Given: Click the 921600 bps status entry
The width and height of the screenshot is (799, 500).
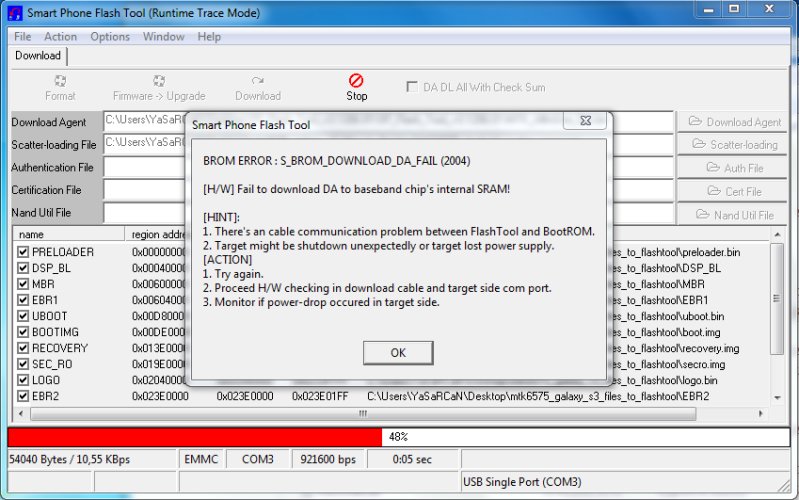Looking at the screenshot, I should 328,459.
